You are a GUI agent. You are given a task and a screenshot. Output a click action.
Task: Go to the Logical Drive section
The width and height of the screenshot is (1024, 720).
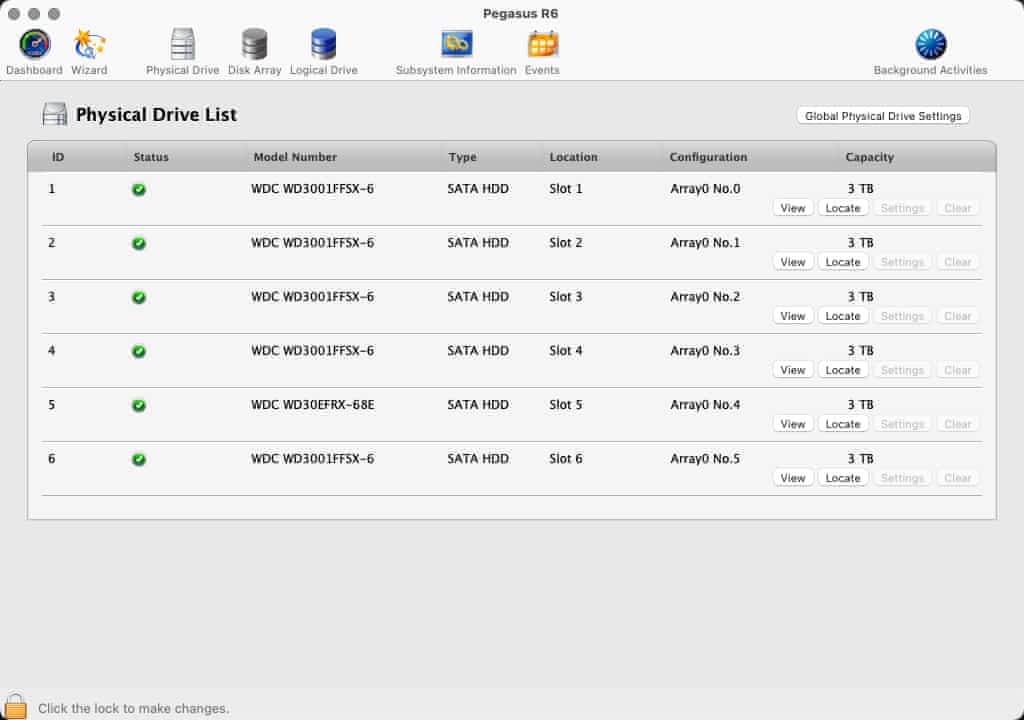tap(323, 45)
